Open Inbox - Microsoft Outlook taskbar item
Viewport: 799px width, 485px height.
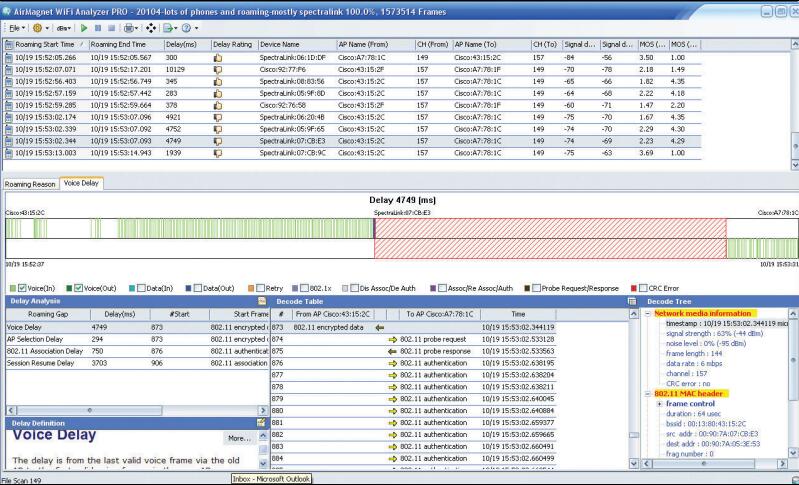pyautogui.click(x=271, y=479)
